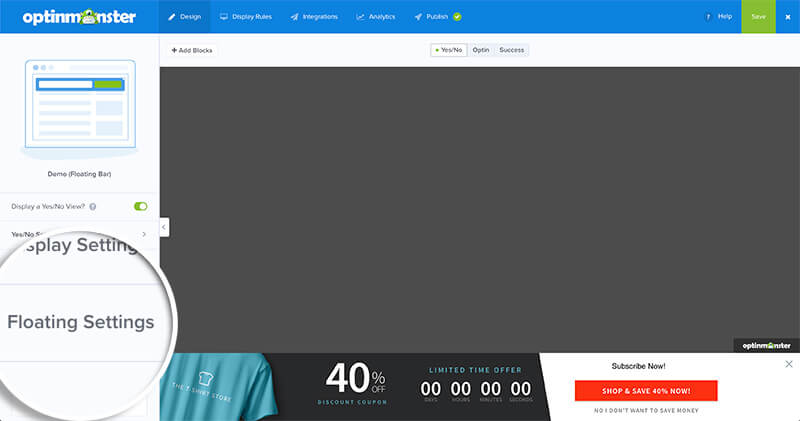Viewport: 800px width, 421px height.
Task: Click the 40% off discount coupon text
Action: click(x=354, y=383)
